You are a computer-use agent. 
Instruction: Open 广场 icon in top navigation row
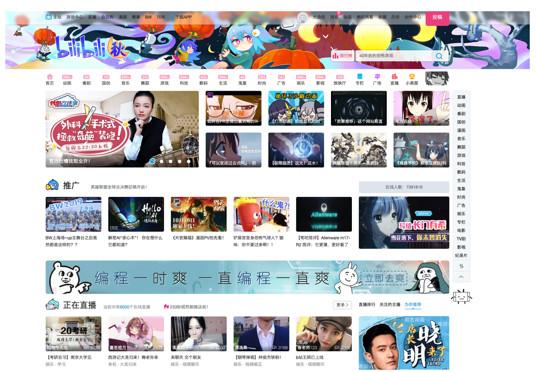pos(377,79)
